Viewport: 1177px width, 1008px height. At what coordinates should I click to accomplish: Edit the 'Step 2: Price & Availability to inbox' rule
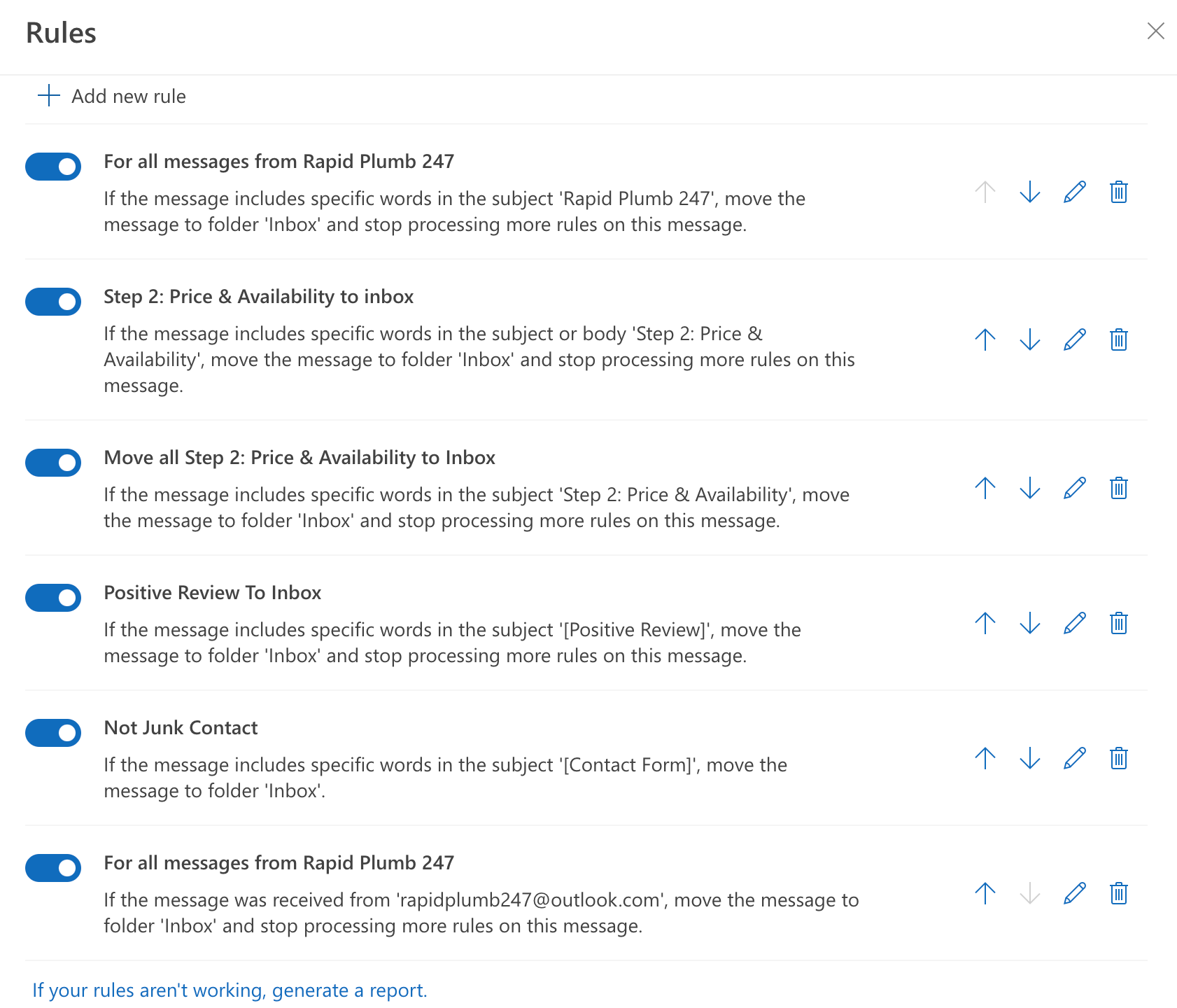point(1074,339)
